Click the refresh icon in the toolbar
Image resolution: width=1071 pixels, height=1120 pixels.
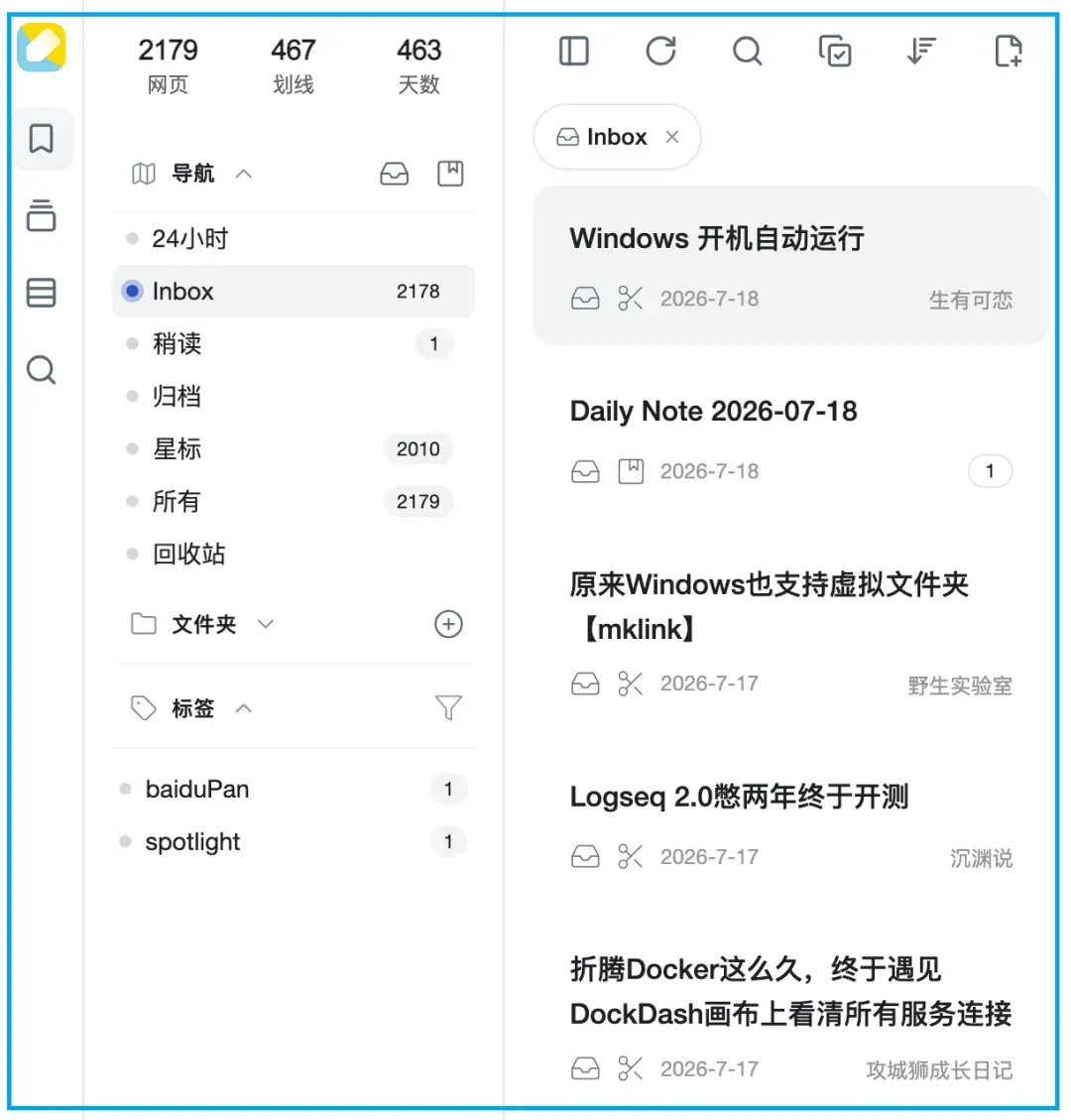point(660,52)
